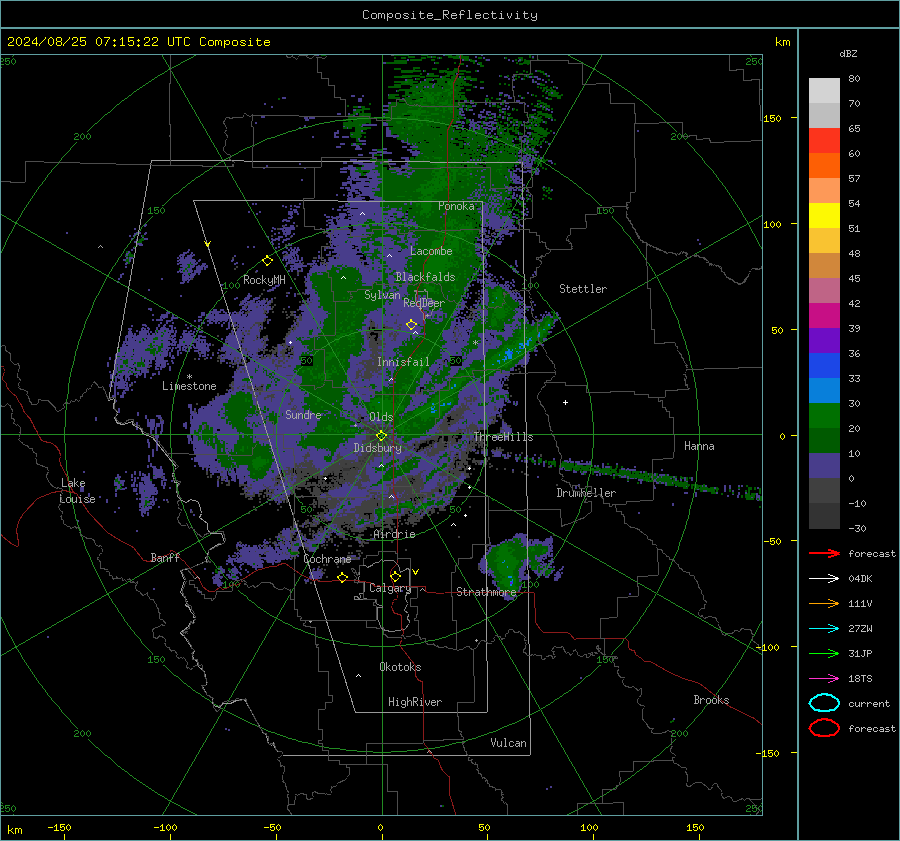
Task: Click the white 04DK arrow legend icon
Action: pos(824,578)
